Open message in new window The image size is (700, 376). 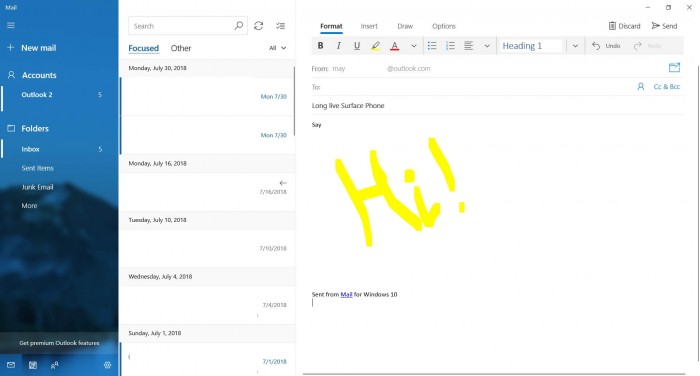click(x=674, y=67)
